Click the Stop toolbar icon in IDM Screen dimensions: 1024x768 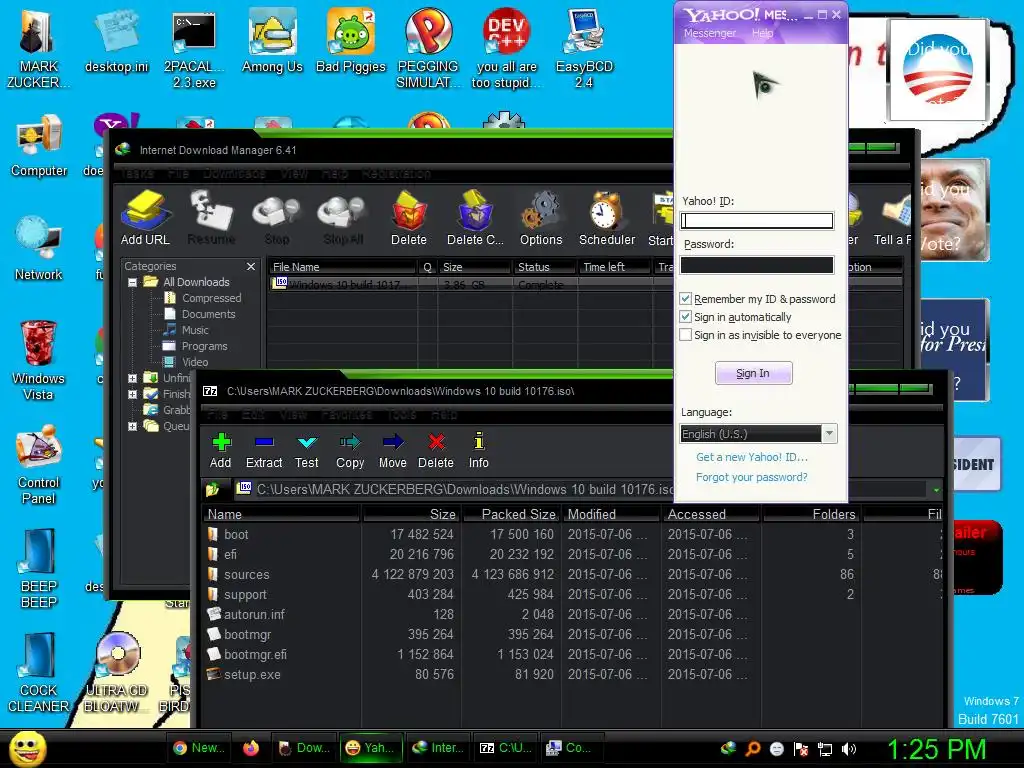[276, 212]
